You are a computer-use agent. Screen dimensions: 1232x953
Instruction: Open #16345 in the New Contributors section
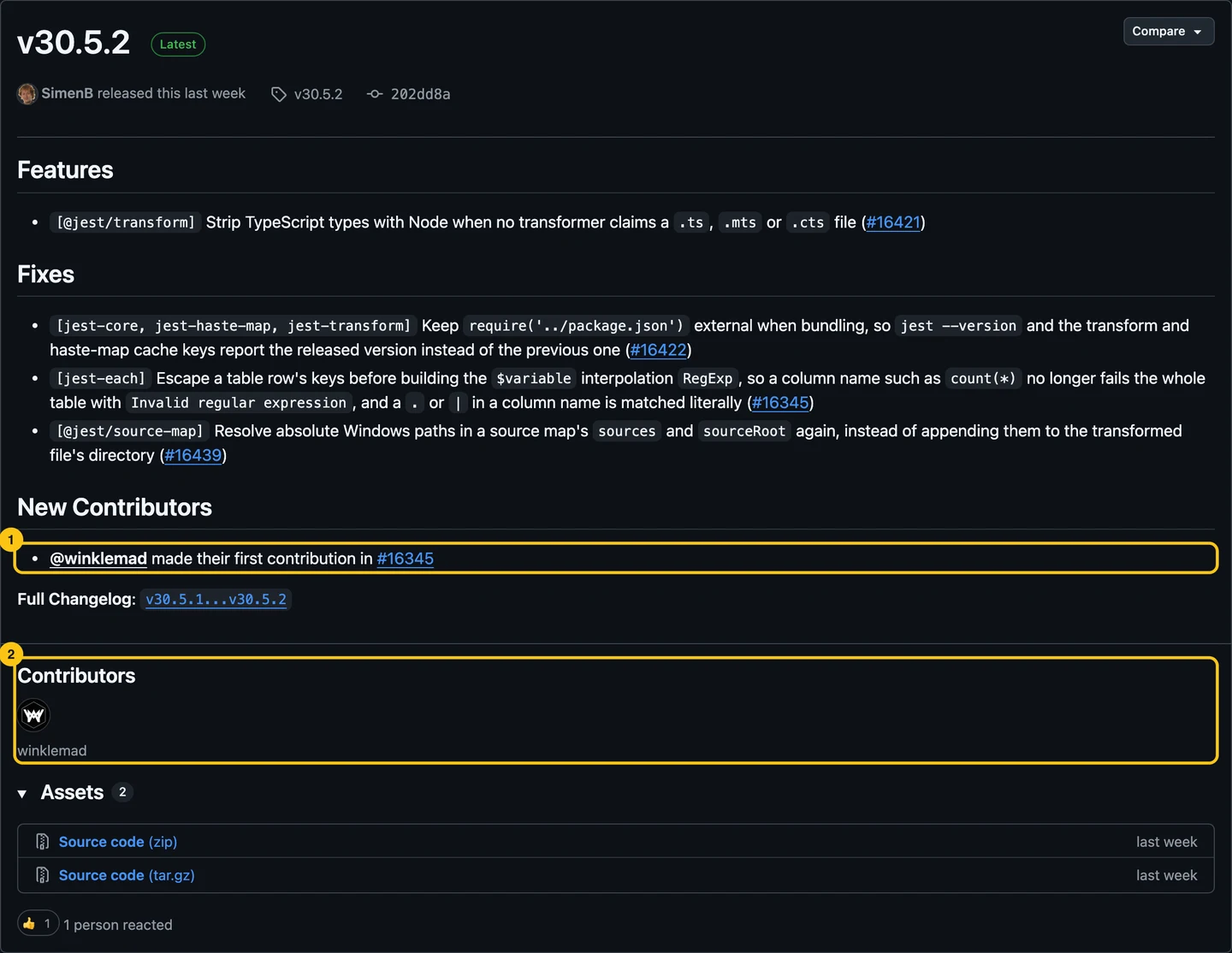point(406,559)
